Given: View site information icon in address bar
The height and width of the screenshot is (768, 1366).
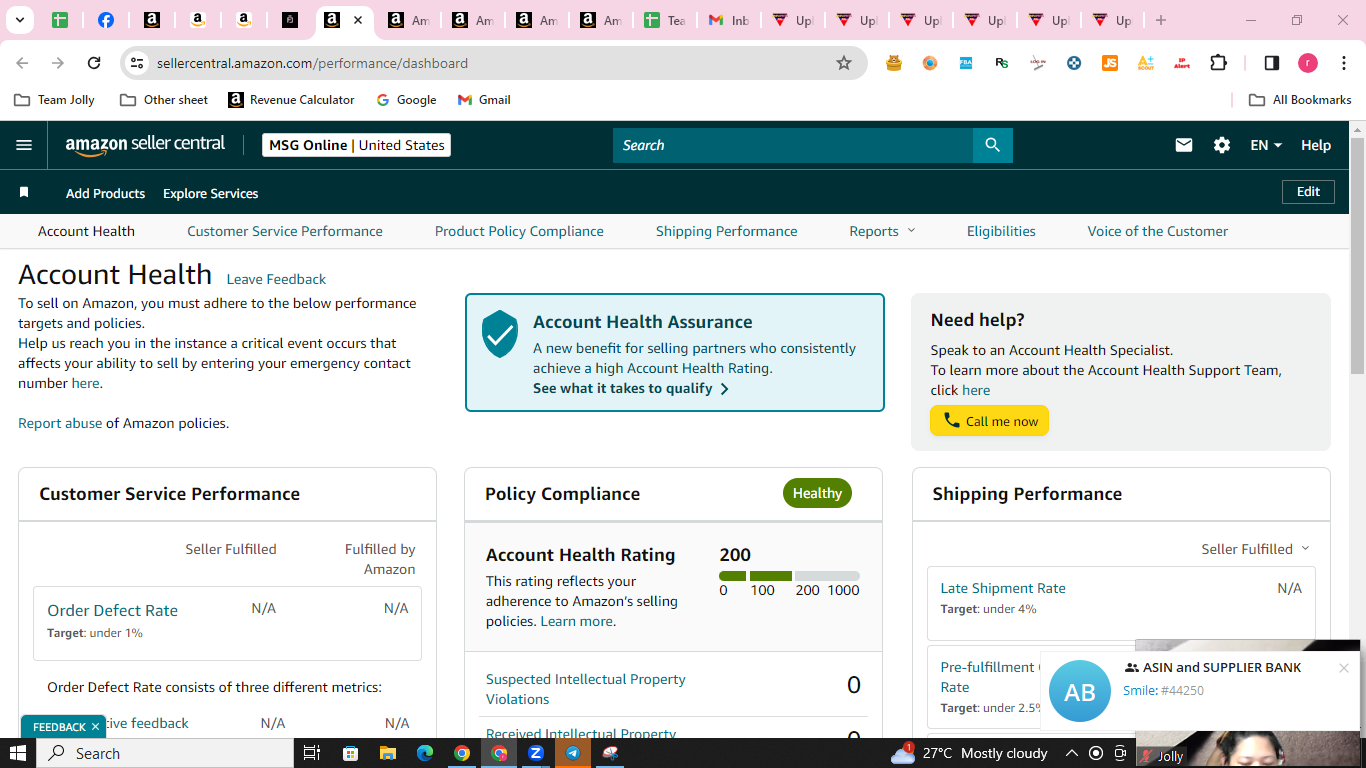Looking at the screenshot, I should [137, 63].
